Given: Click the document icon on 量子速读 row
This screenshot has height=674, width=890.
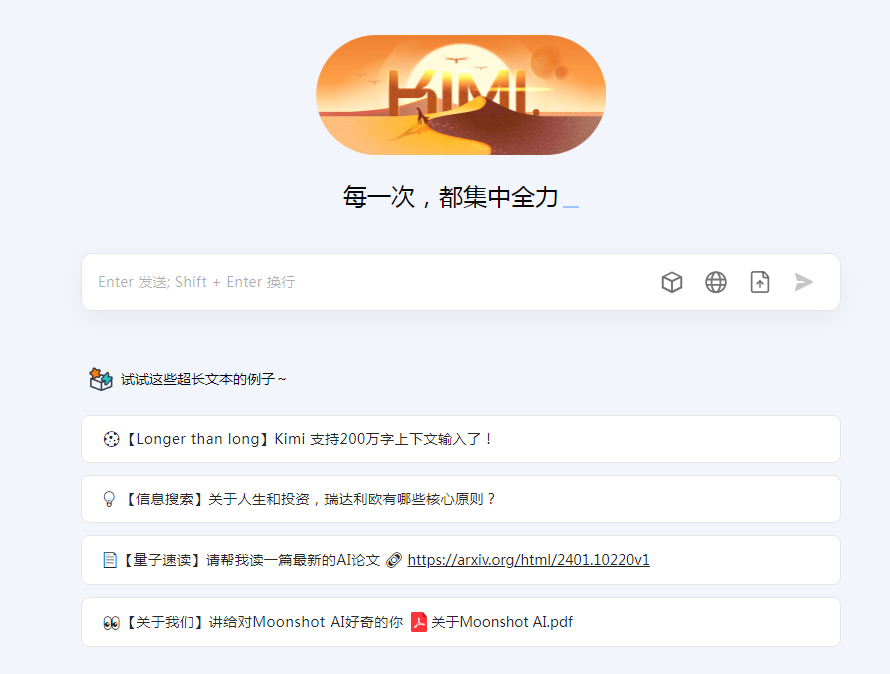Looking at the screenshot, I should point(110,560).
